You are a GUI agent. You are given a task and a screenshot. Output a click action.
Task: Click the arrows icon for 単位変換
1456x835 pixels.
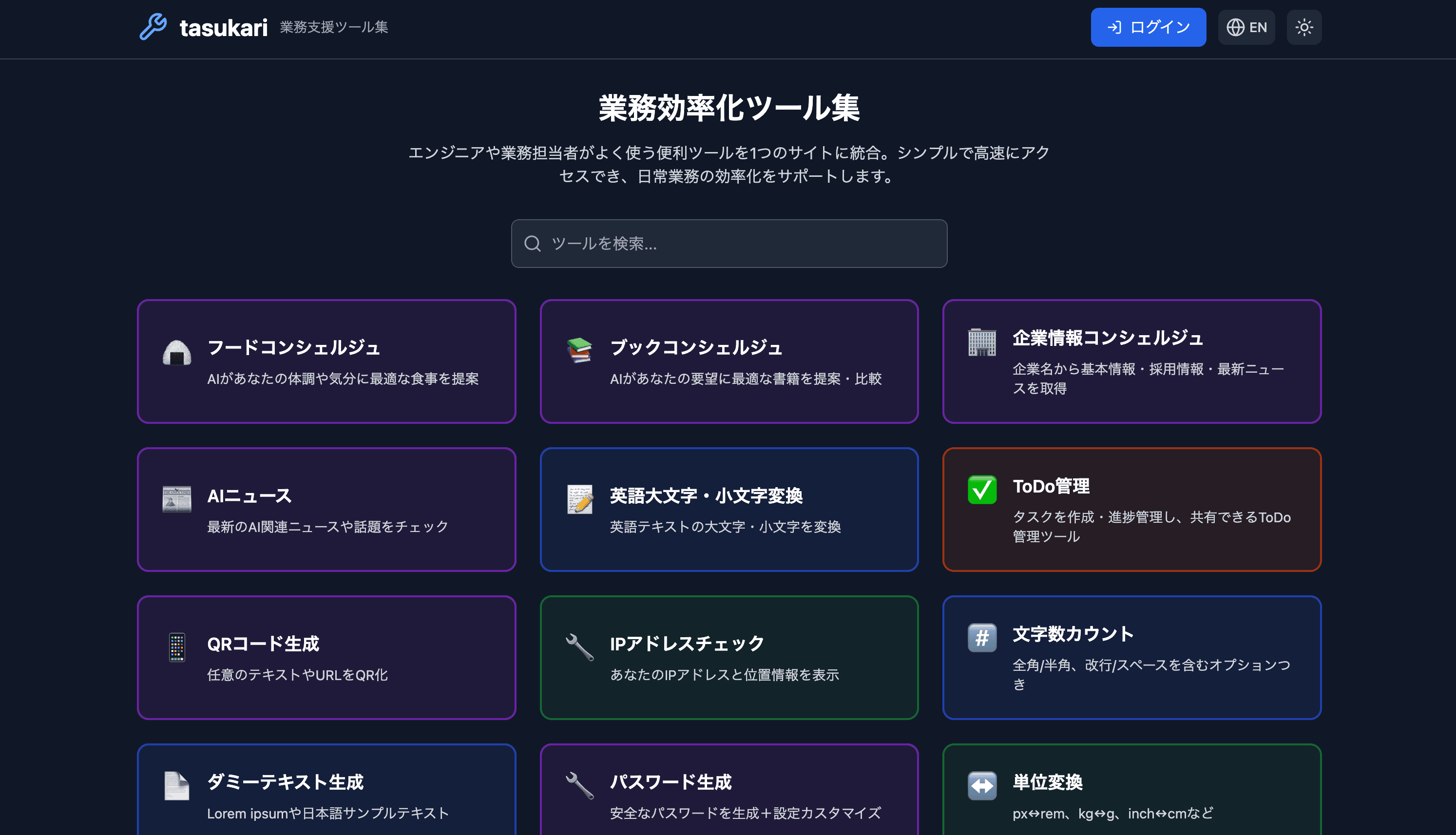pyautogui.click(x=982, y=786)
